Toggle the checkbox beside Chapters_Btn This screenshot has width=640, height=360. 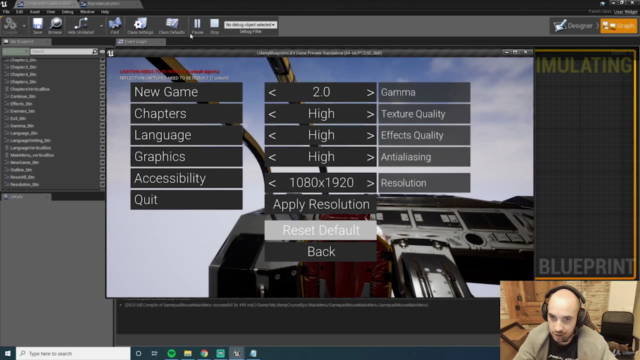tap(102, 82)
